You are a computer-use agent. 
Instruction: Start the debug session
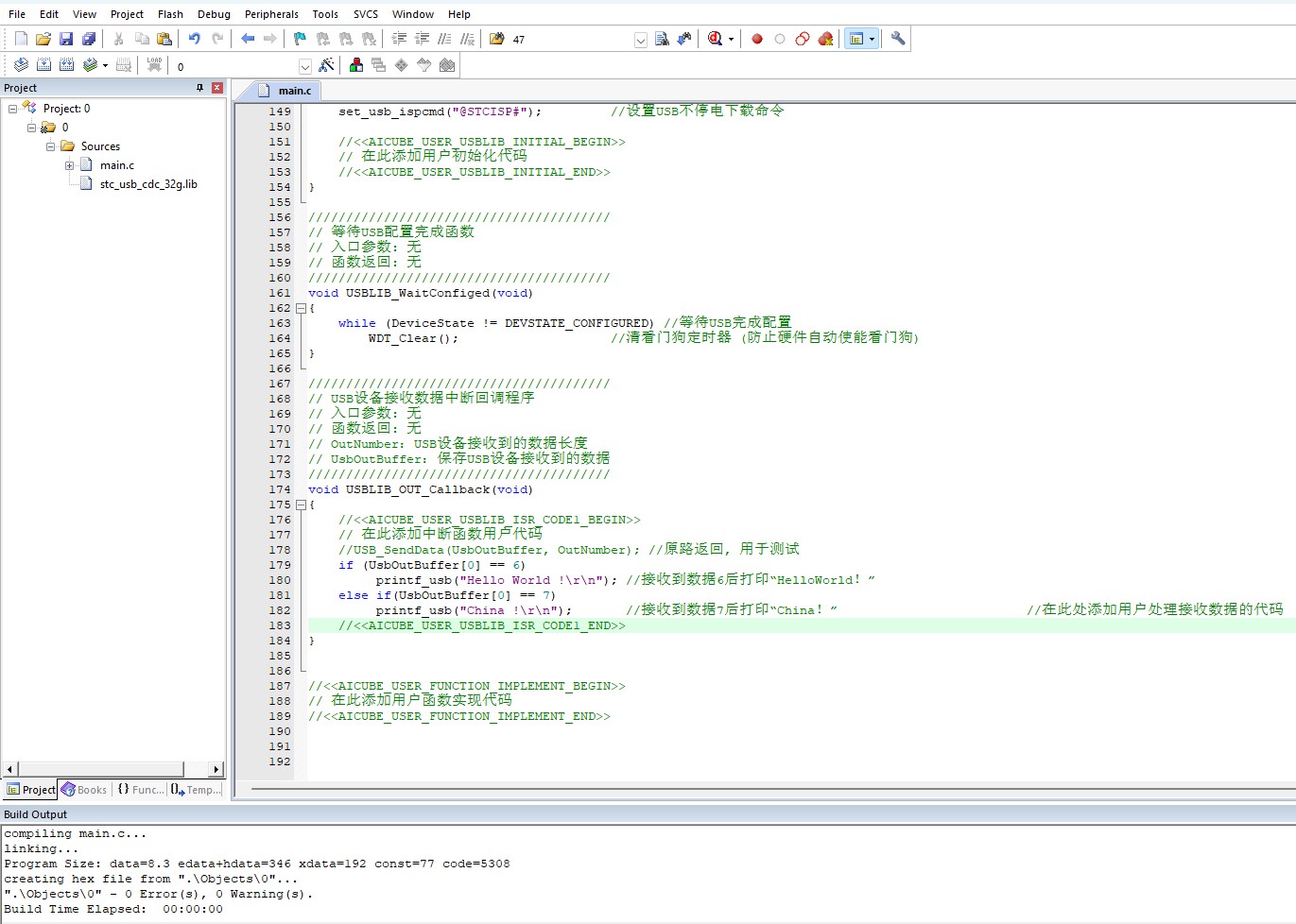point(715,39)
